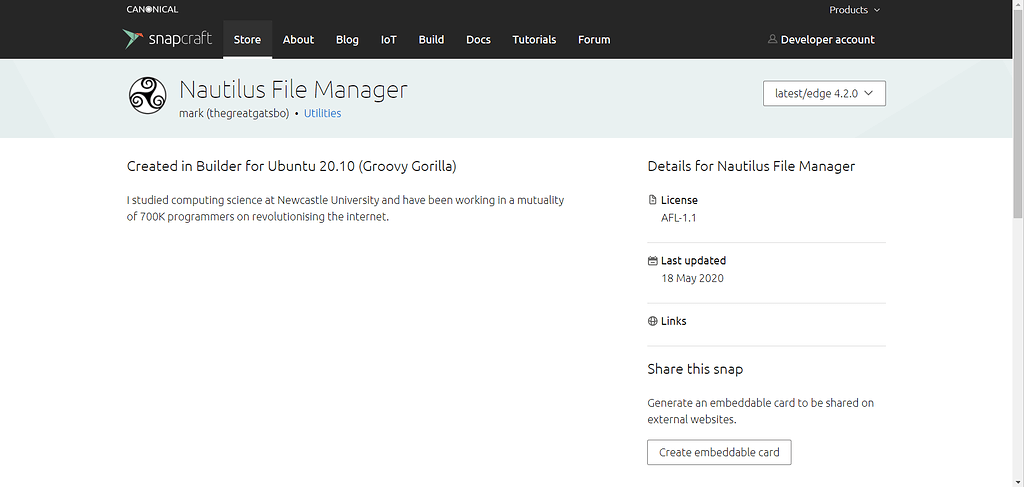Open the Docs page
The width and height of the screenshot is (1024, 487).
pyautogui.click(x=478, y=40)
